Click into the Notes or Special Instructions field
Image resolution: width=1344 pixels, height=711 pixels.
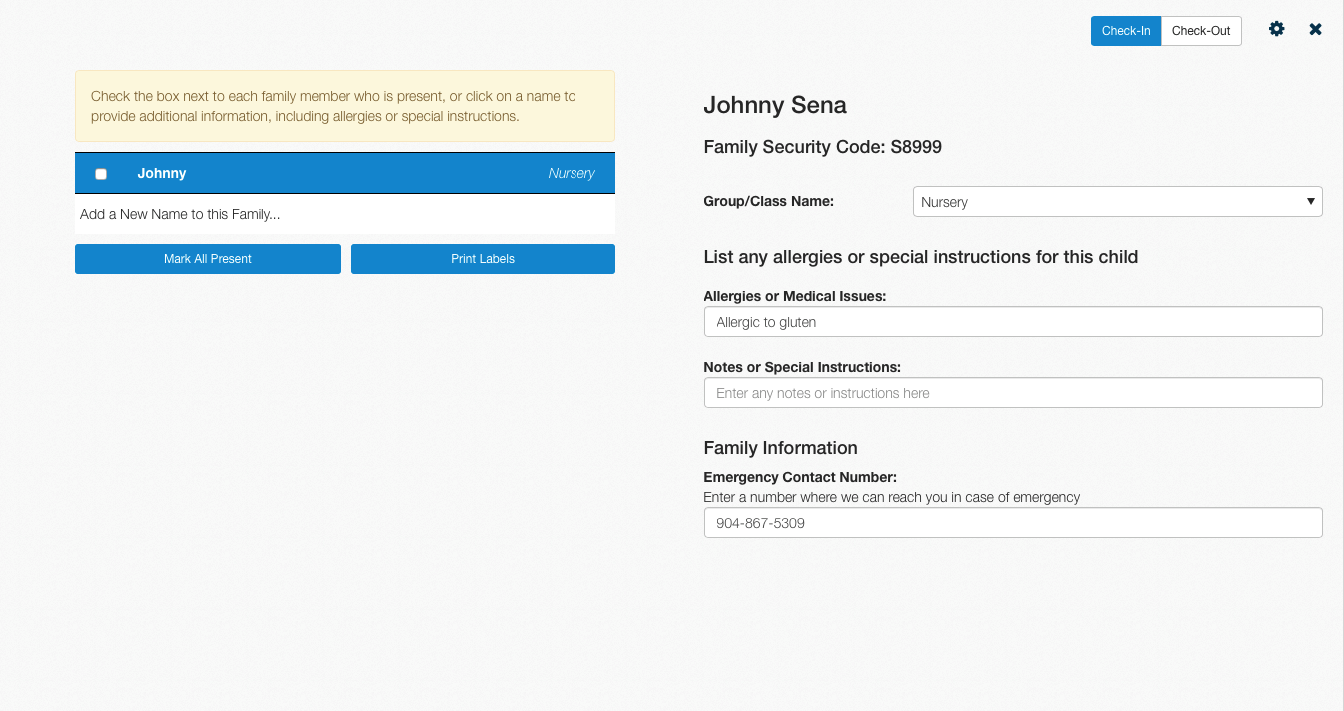coord(1013,393)
